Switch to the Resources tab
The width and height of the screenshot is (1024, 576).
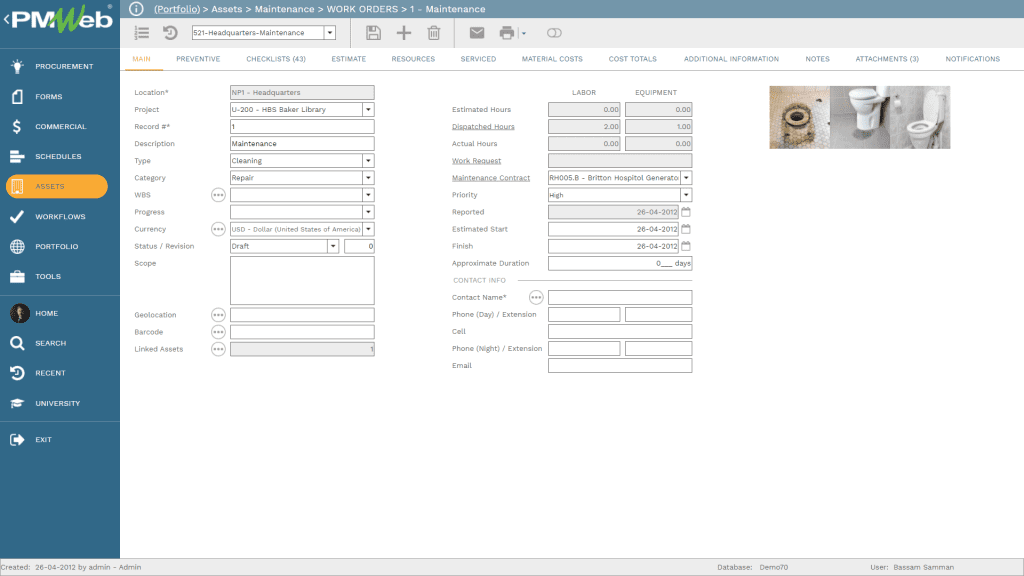413,59
